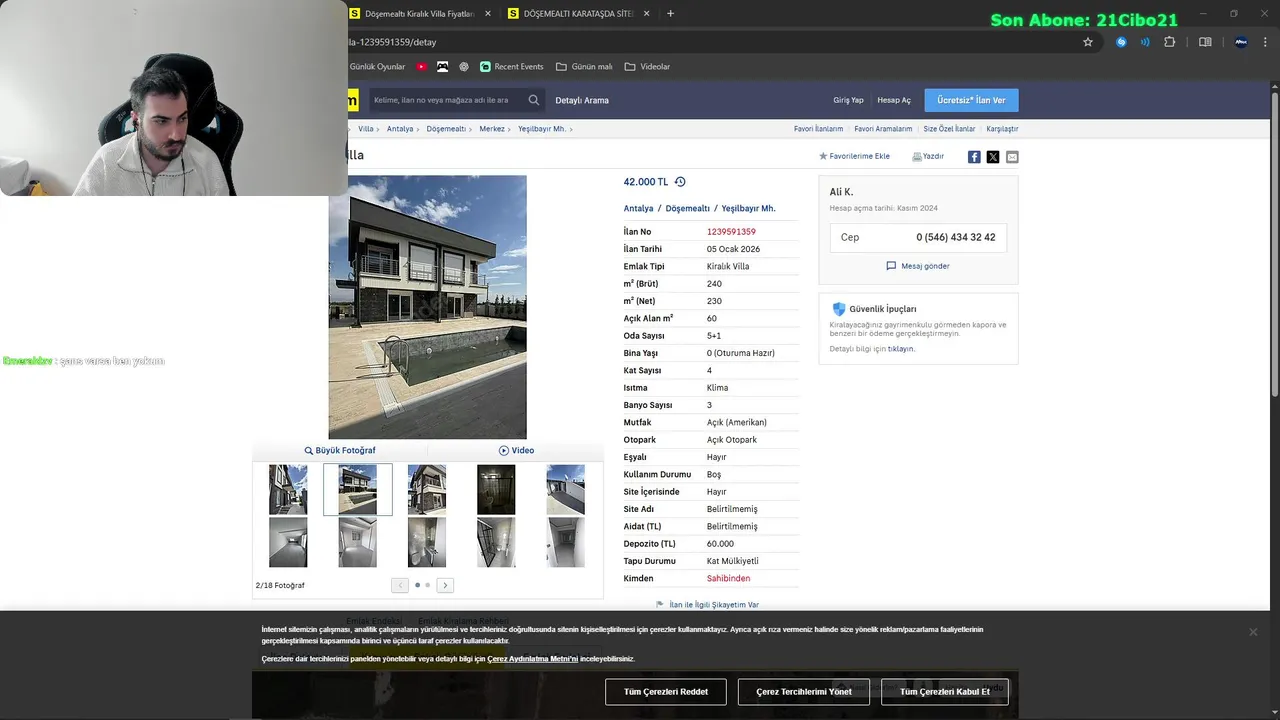Go to previous thumbnail page arrow
Image resolution: width=1280 pixels, height=720 pixels.
(x=400, y=585)
